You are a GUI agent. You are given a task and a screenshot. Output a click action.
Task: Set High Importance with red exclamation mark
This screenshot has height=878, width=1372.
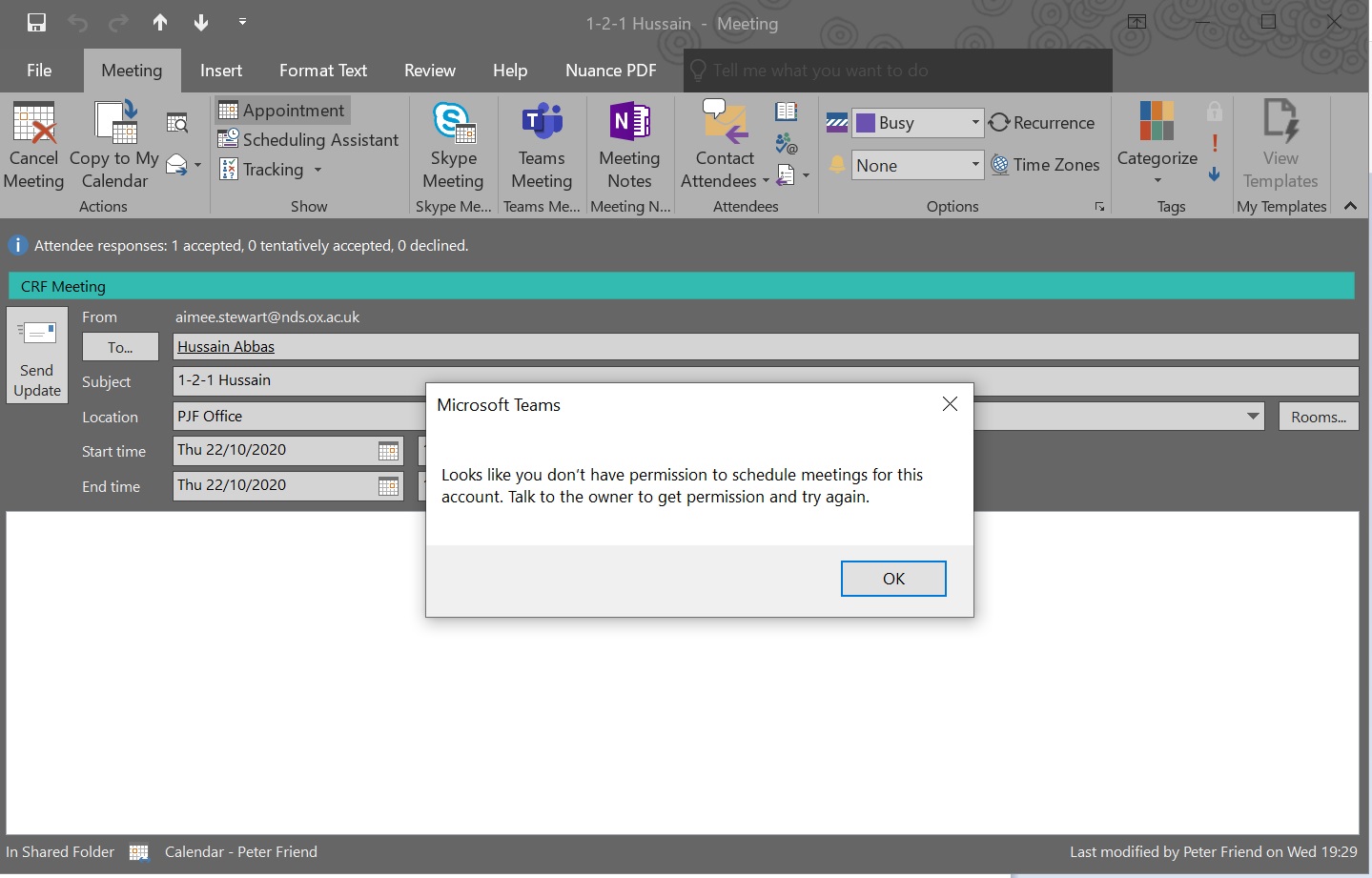[x=1215, y=143]
